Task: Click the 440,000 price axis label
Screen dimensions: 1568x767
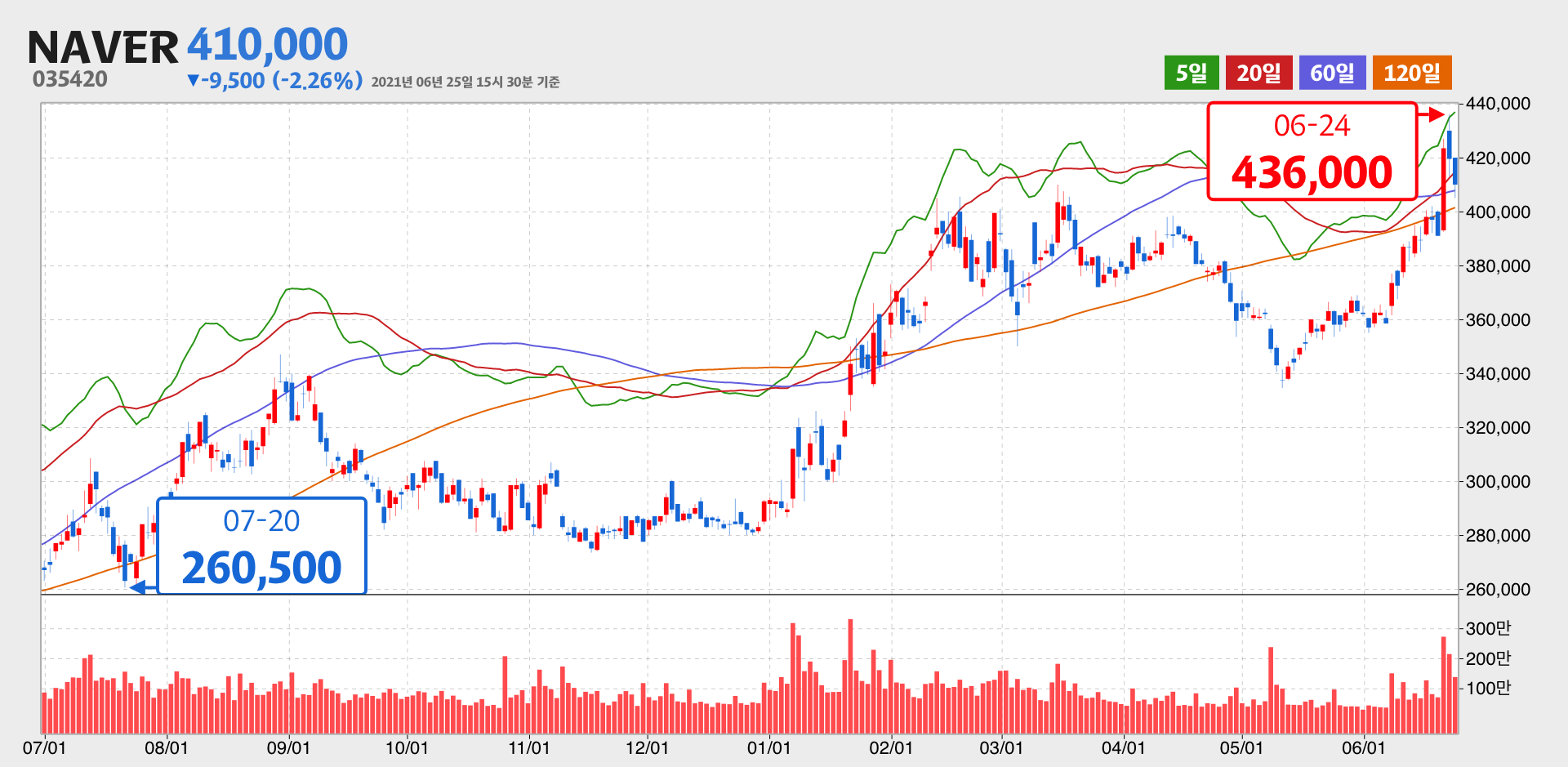Action: point(1498,104)
